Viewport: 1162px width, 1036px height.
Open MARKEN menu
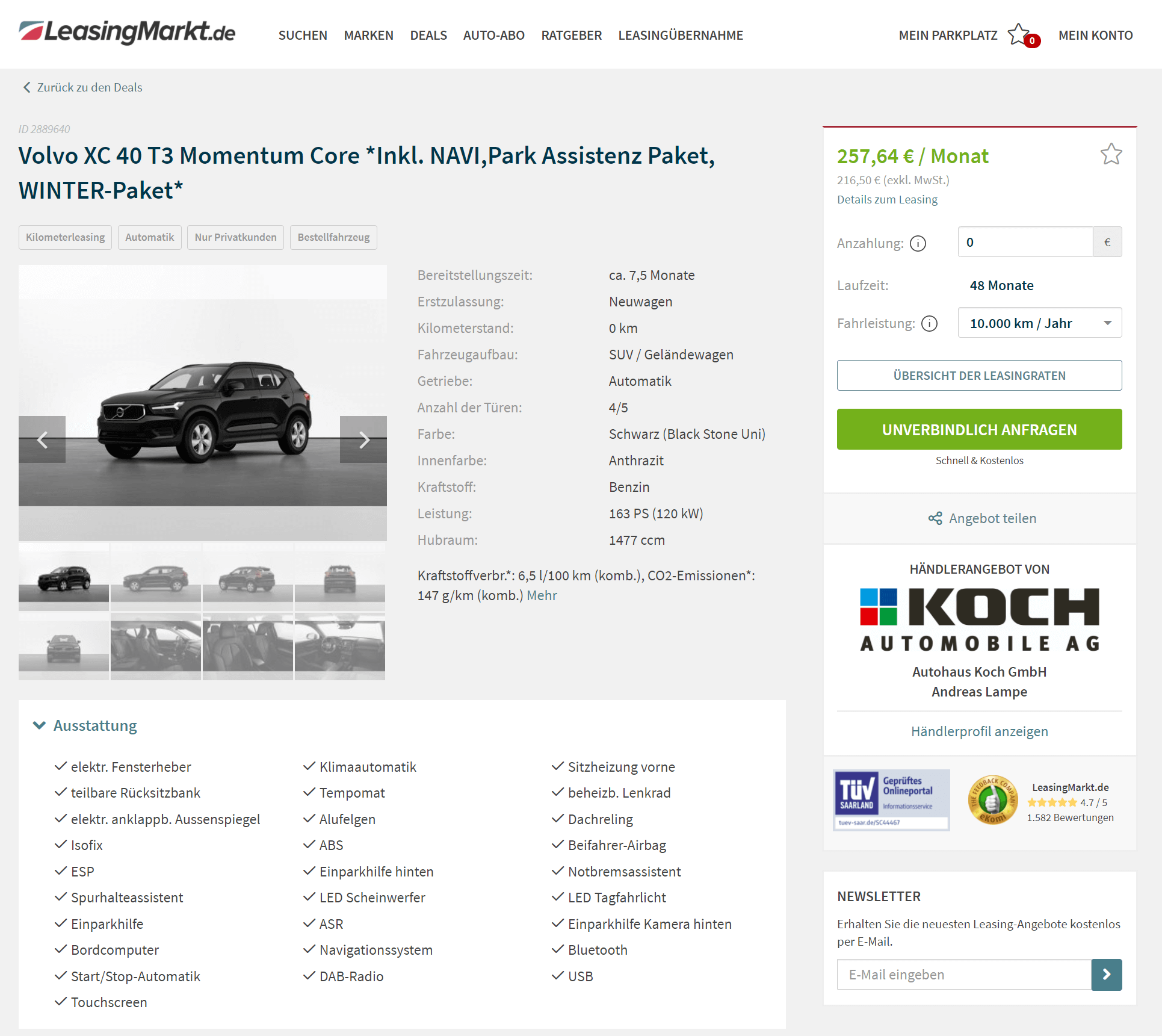click(369, 35)
